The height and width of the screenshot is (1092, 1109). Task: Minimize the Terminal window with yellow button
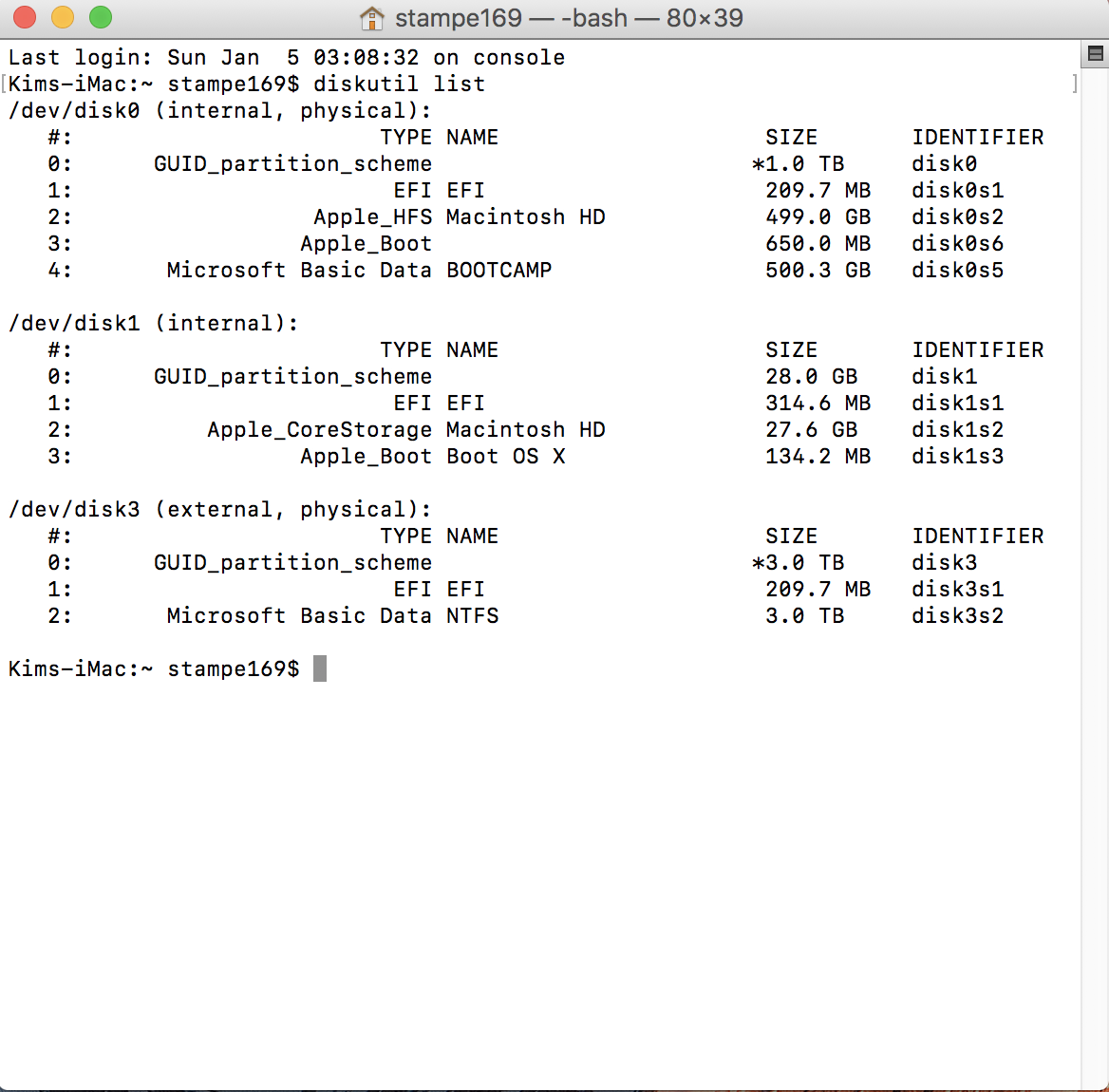click(63, 17)
